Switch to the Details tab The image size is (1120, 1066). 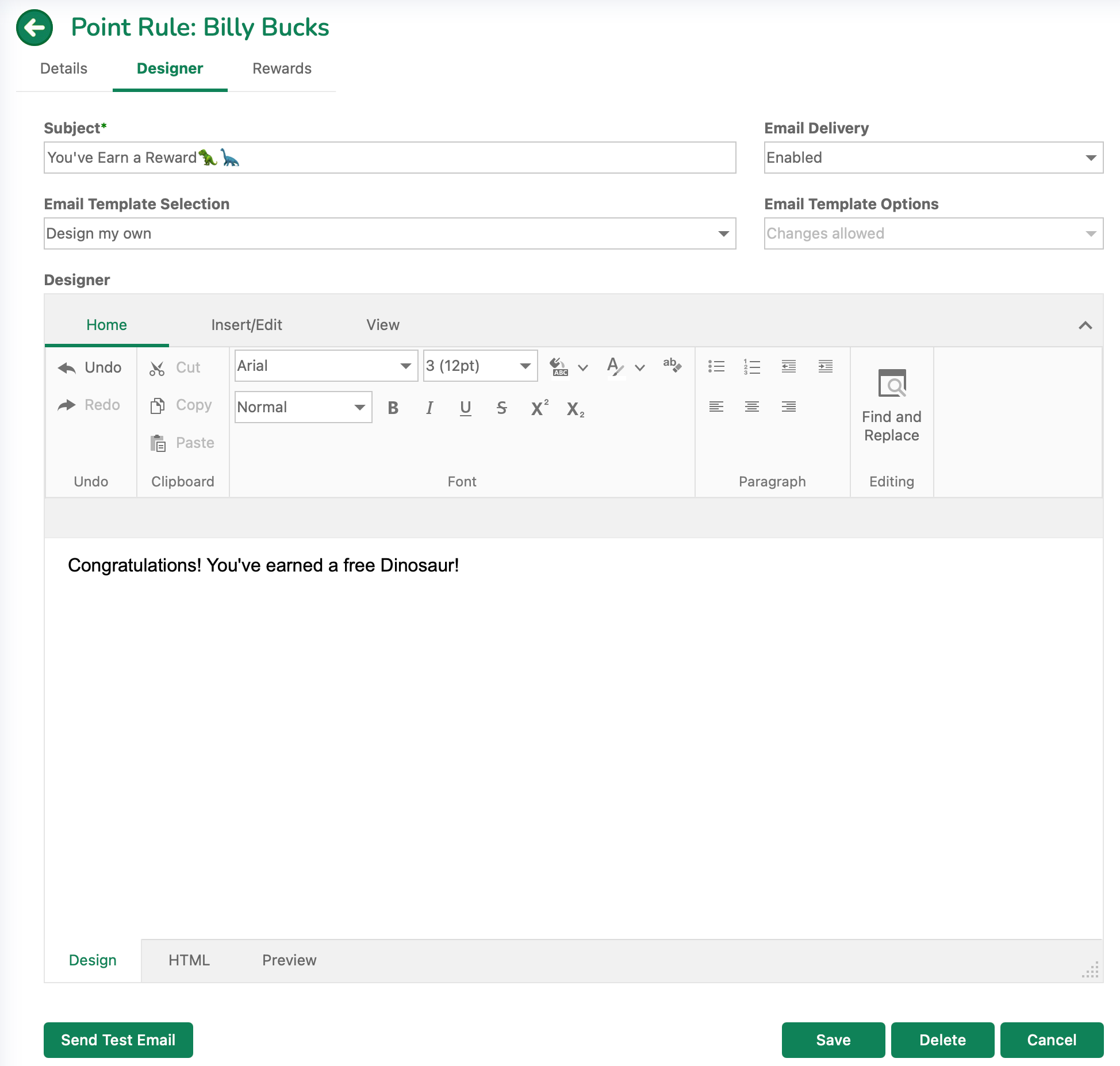click(x=64, y=68)
